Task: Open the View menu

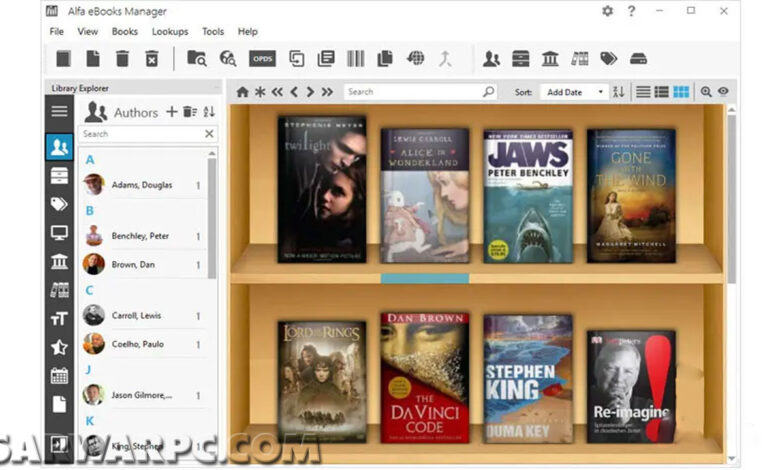Action: coord(88,31)
